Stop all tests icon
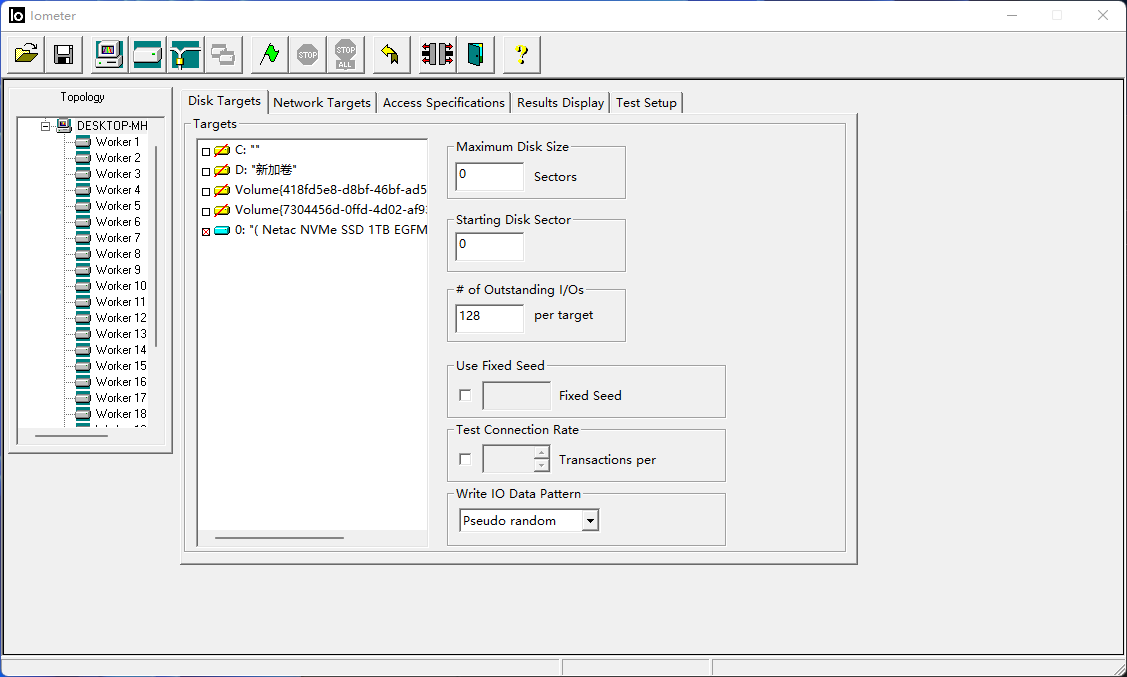The image size is (1127, 677). [345, 55]
